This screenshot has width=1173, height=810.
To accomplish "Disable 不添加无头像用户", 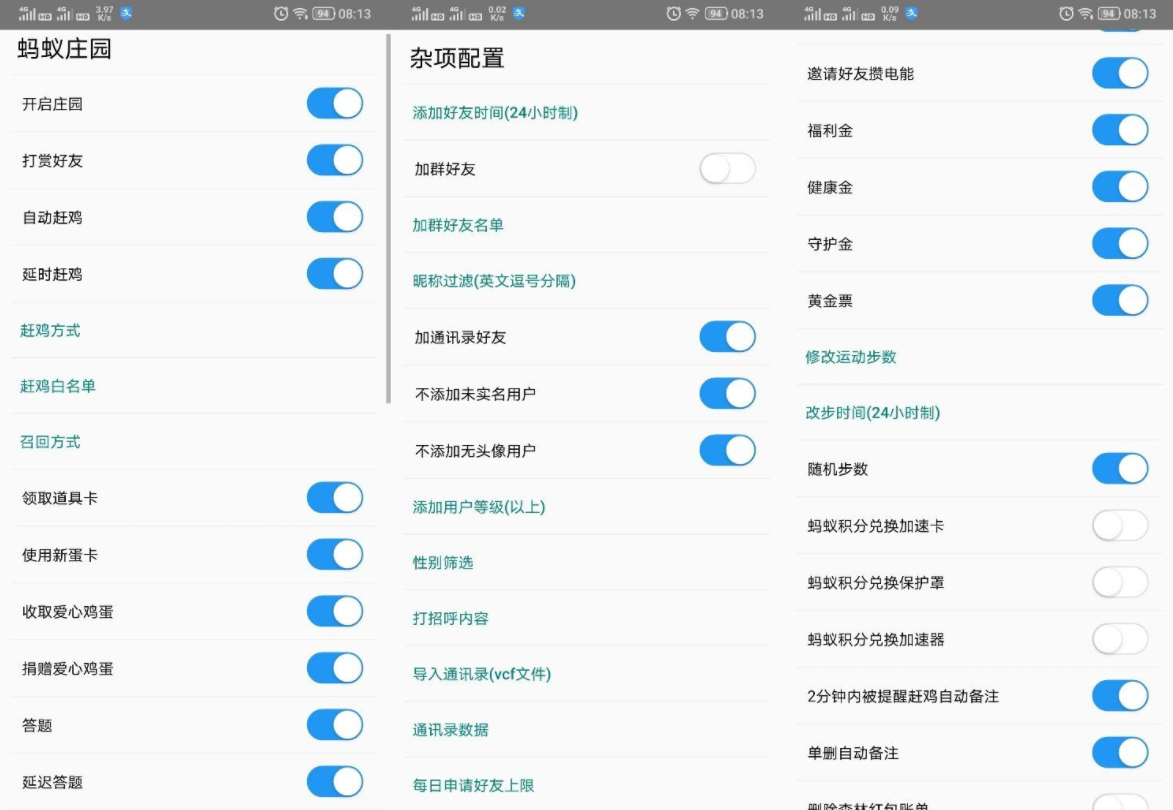I will pos(728,450).
